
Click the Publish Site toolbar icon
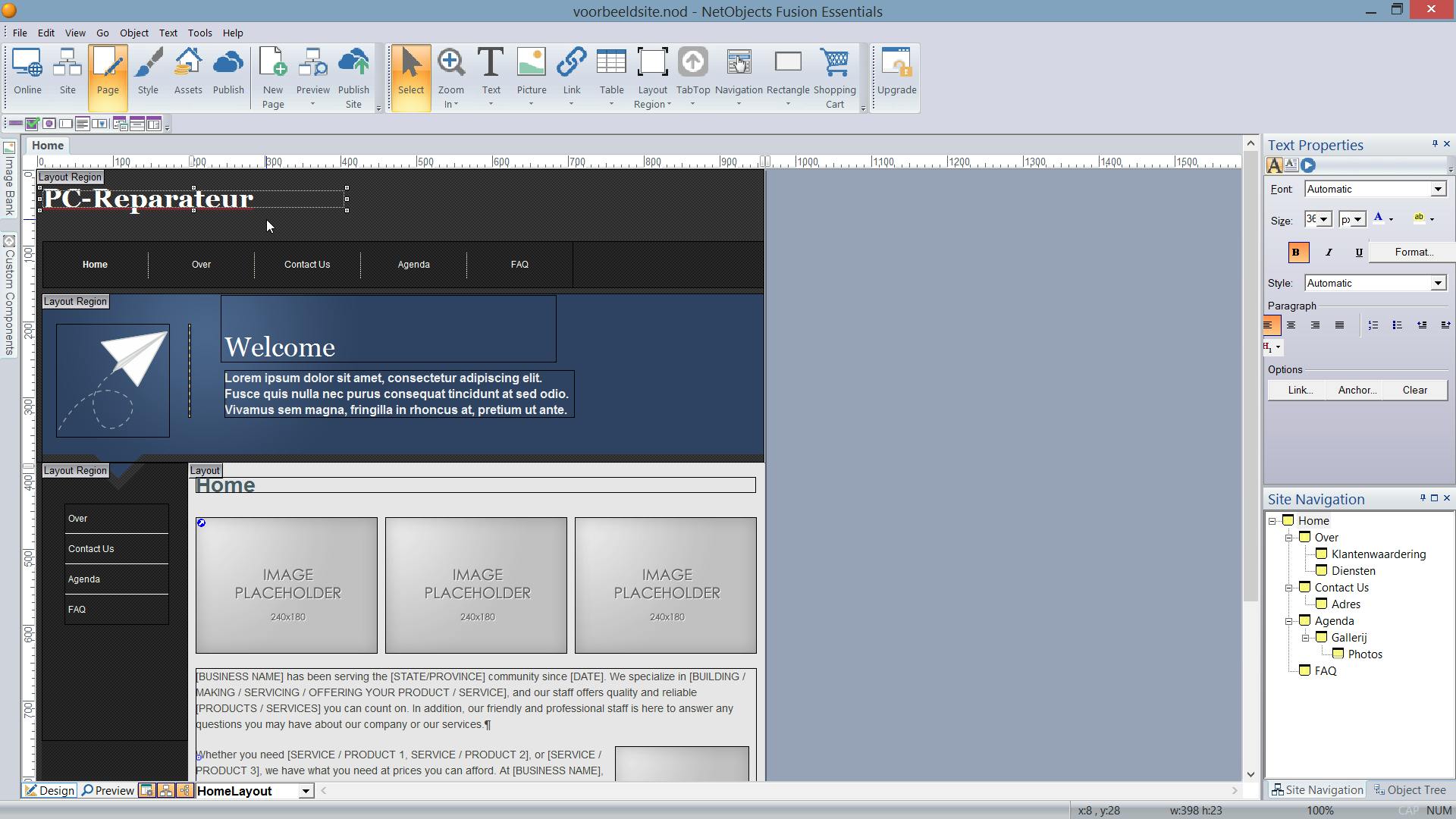pos(353,72)
